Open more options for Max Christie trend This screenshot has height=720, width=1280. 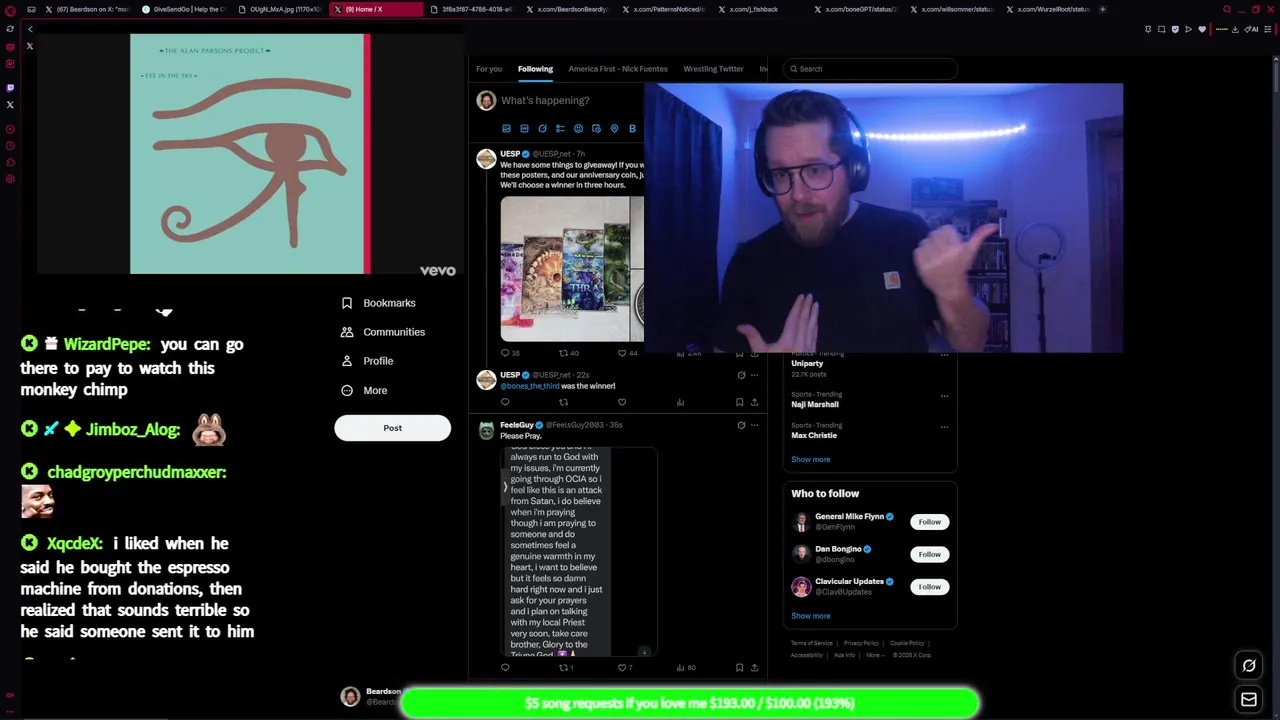(x=944, y=426)
